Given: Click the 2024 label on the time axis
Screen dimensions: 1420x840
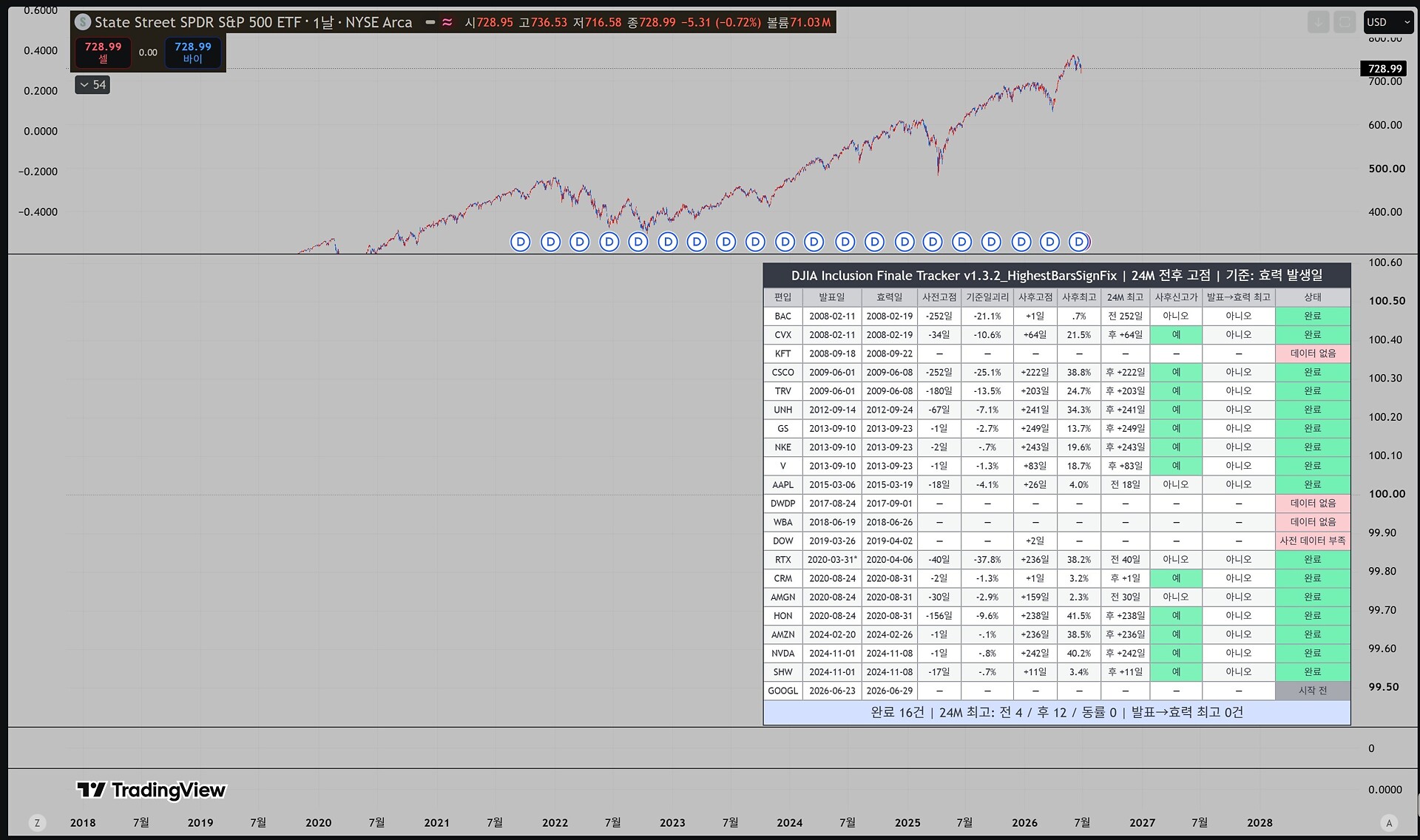Looking at the screenshot, I should 789,822.
